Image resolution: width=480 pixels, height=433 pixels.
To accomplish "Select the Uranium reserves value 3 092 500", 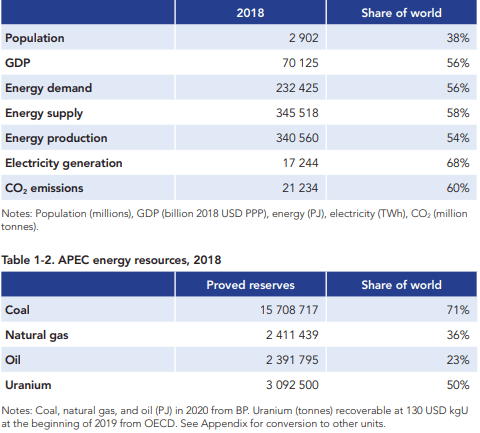I will tap(292, 385).
